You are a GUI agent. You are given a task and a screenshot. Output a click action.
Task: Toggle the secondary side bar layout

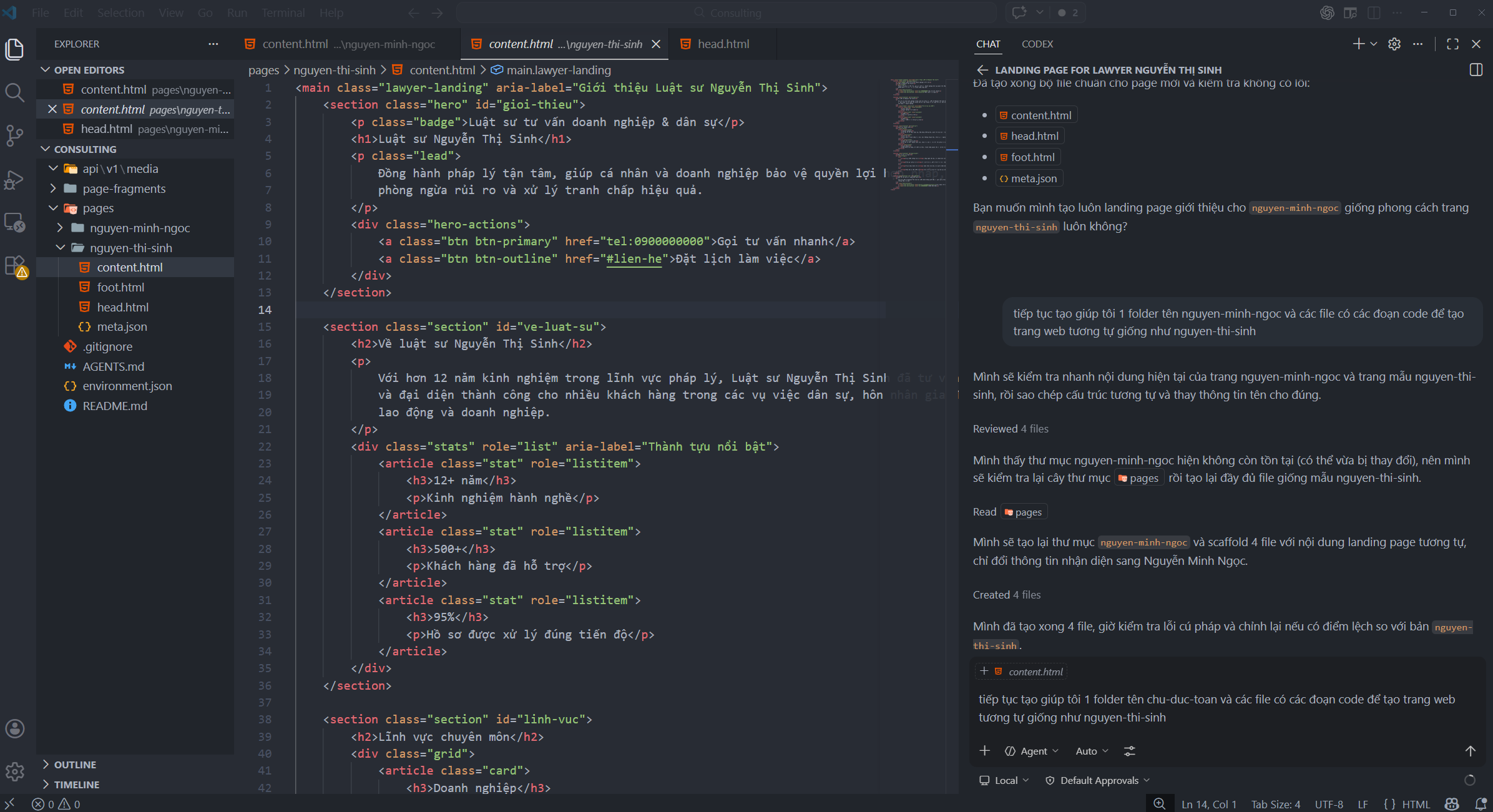(1374, 12)
